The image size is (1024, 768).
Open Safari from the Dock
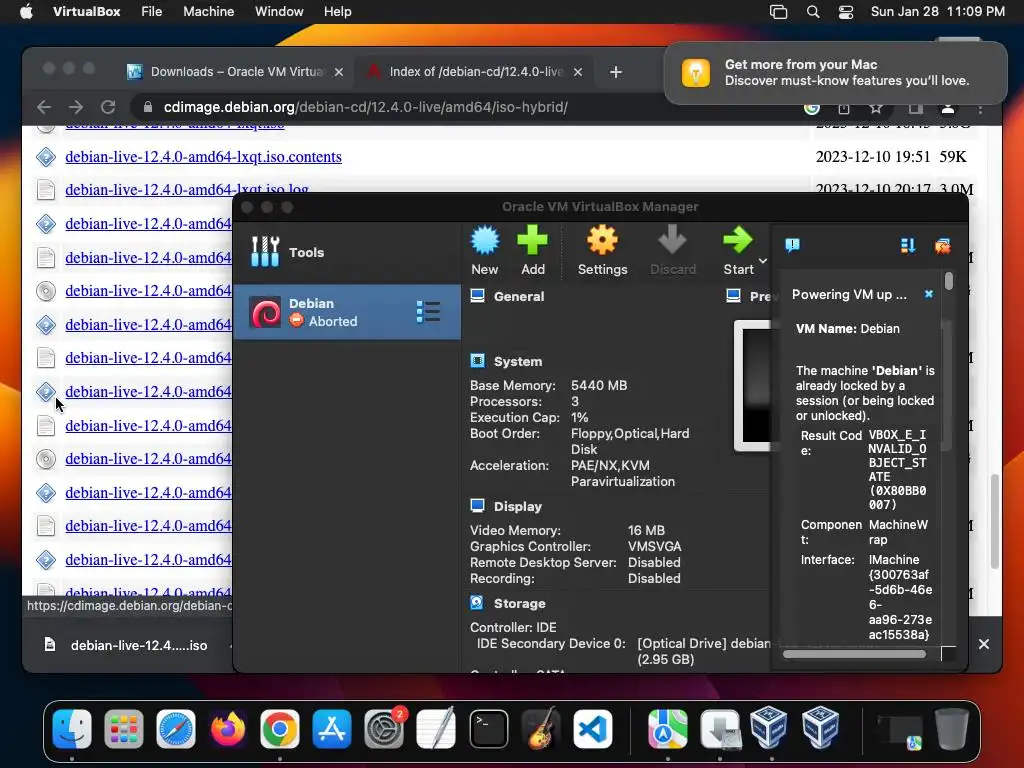coord(176,729)
